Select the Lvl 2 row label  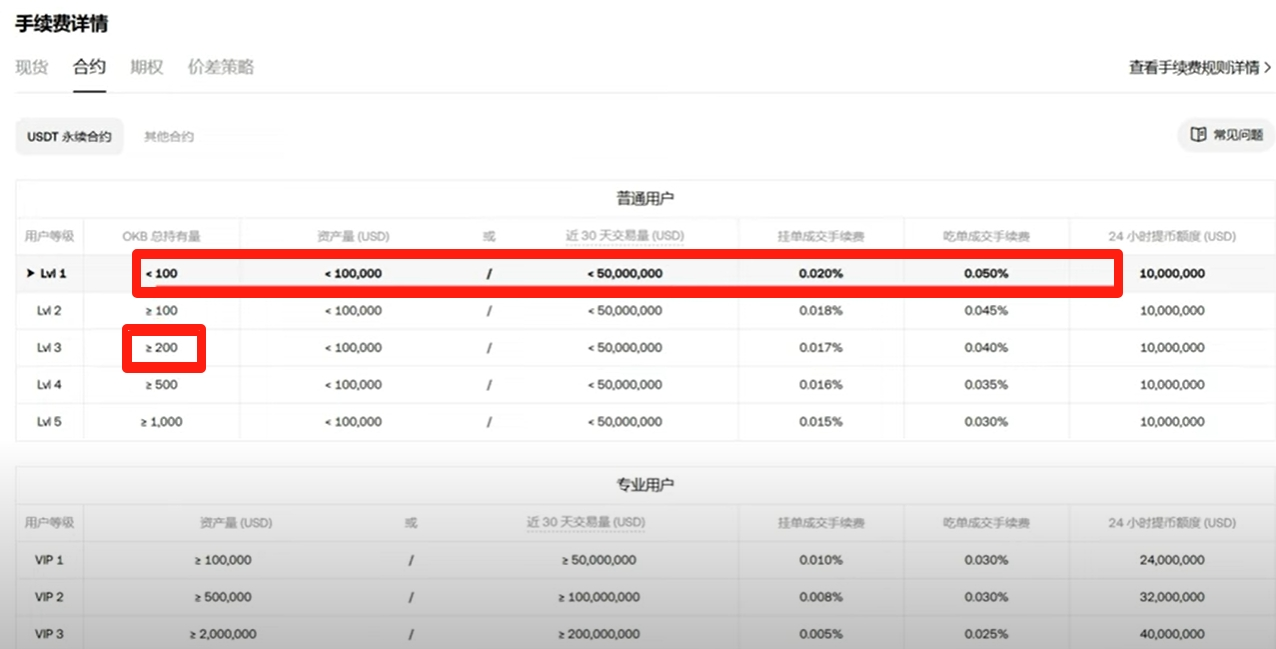49,311
